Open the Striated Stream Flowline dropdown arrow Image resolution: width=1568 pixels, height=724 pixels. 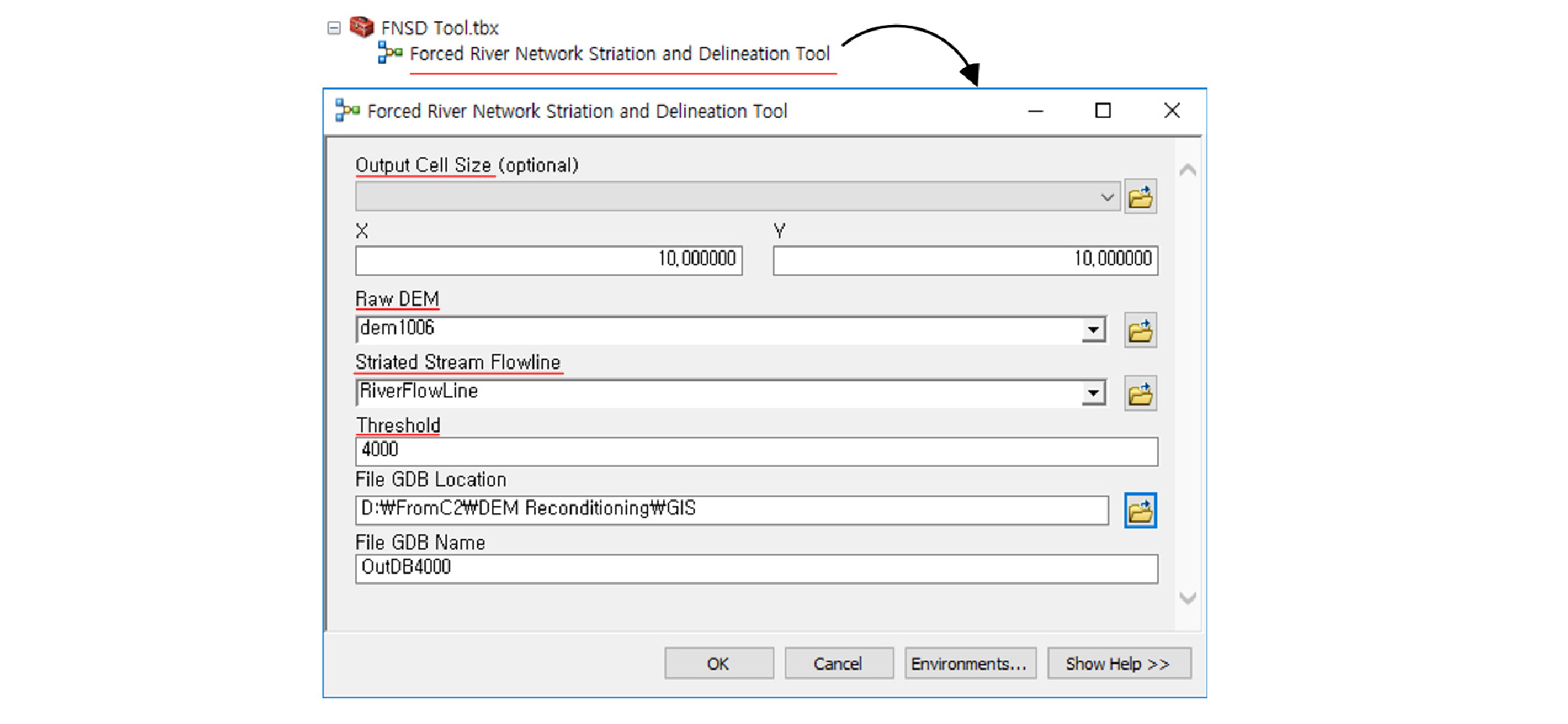[x=1093, y=394]
